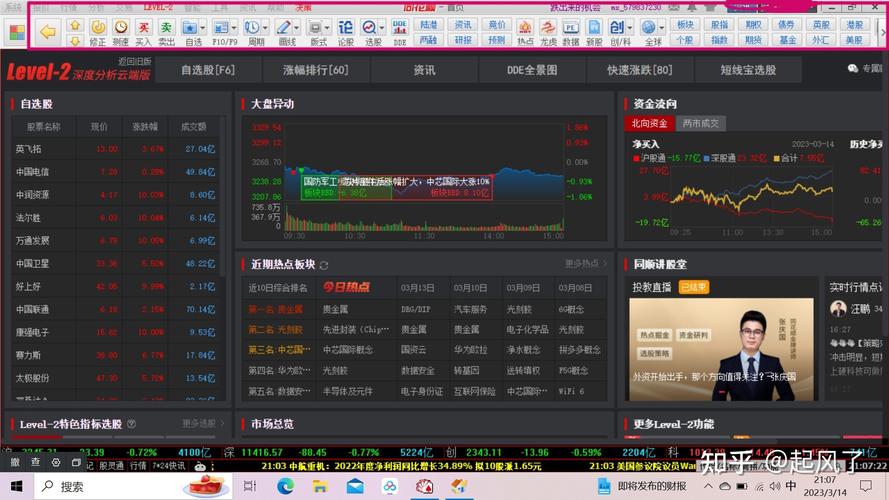Click the 龙虎 toolbar icon
This screenshot has width=889, height=500.
click(x=548, y=31)
